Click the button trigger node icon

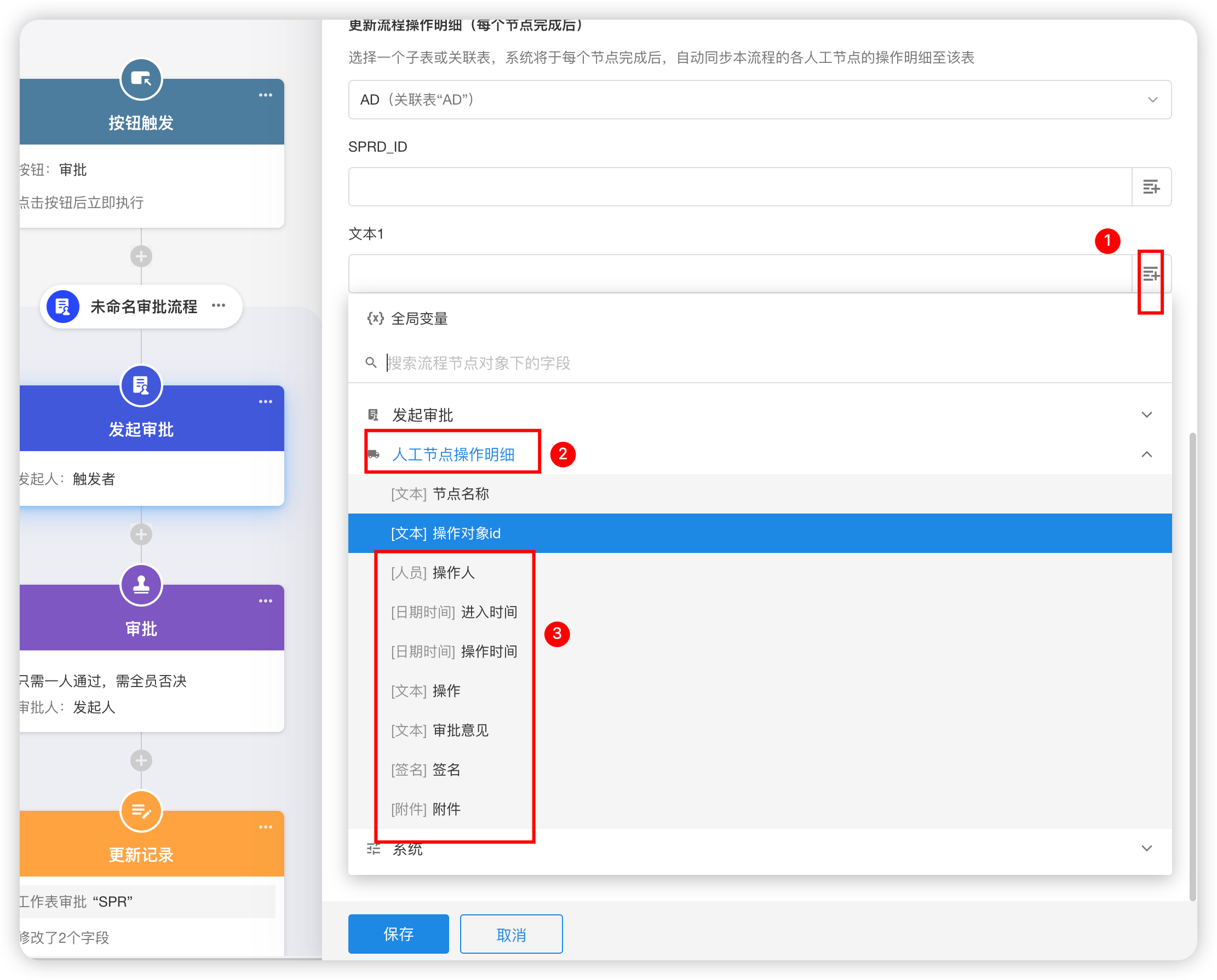pyautogui.click(x=141, y=79)
